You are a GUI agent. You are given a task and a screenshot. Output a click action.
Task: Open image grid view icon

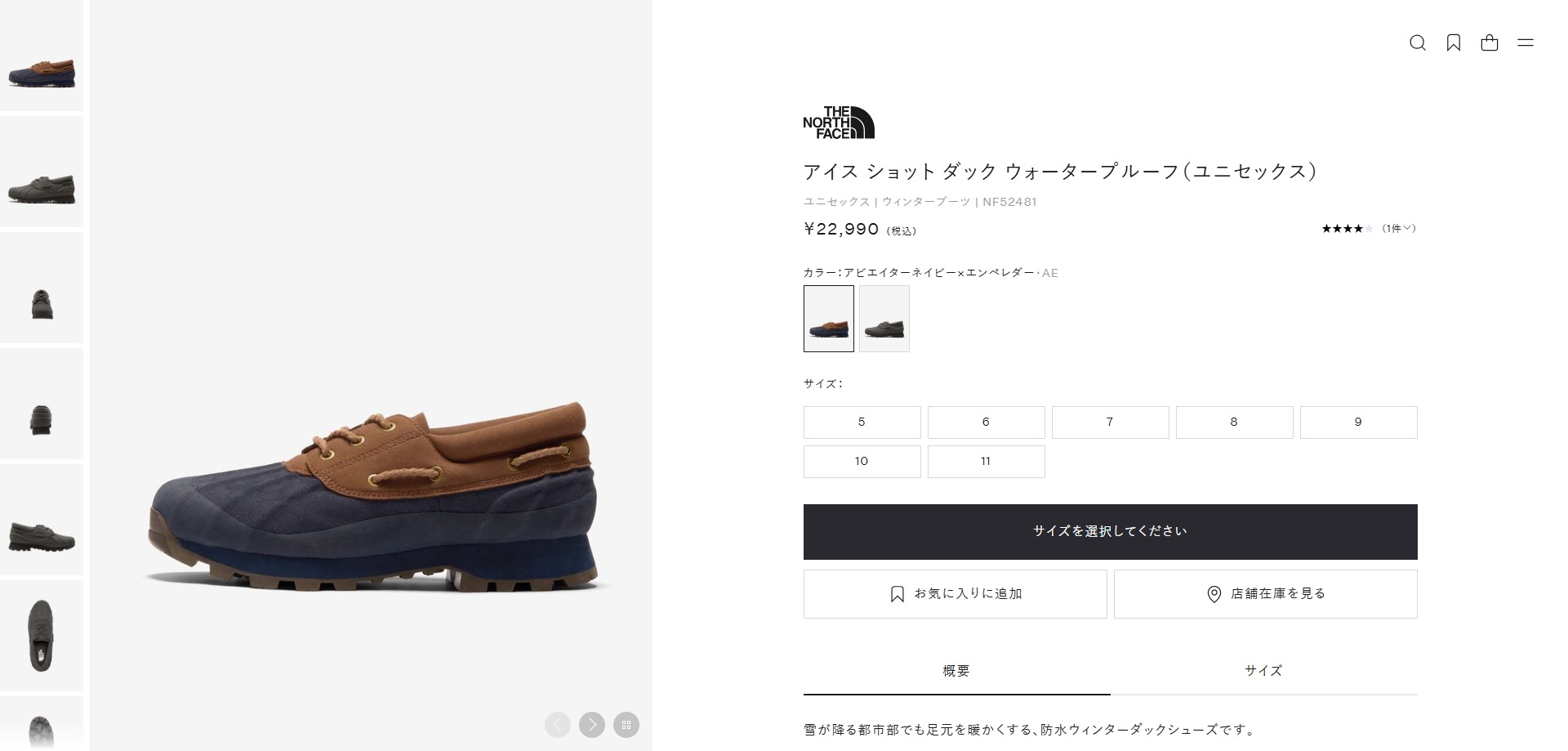click(x=626, y=724)
